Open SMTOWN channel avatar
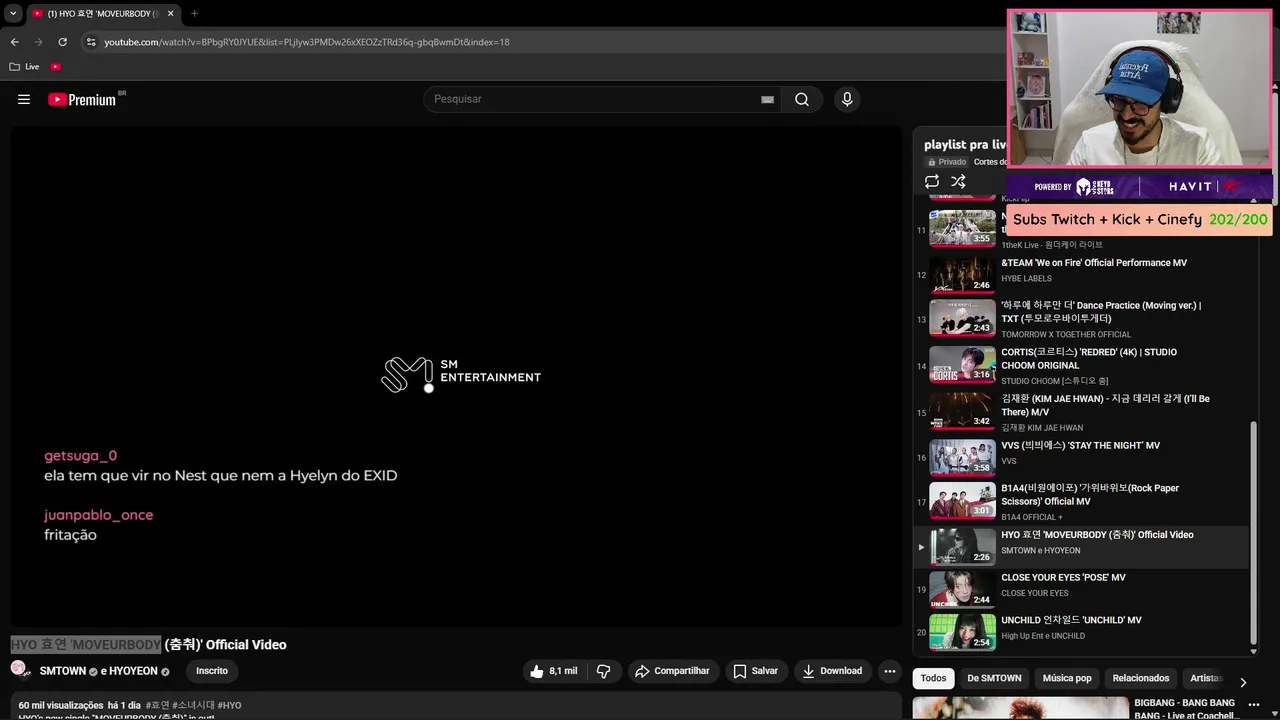This screenshot has height=720, width=1280. (19, 669)
